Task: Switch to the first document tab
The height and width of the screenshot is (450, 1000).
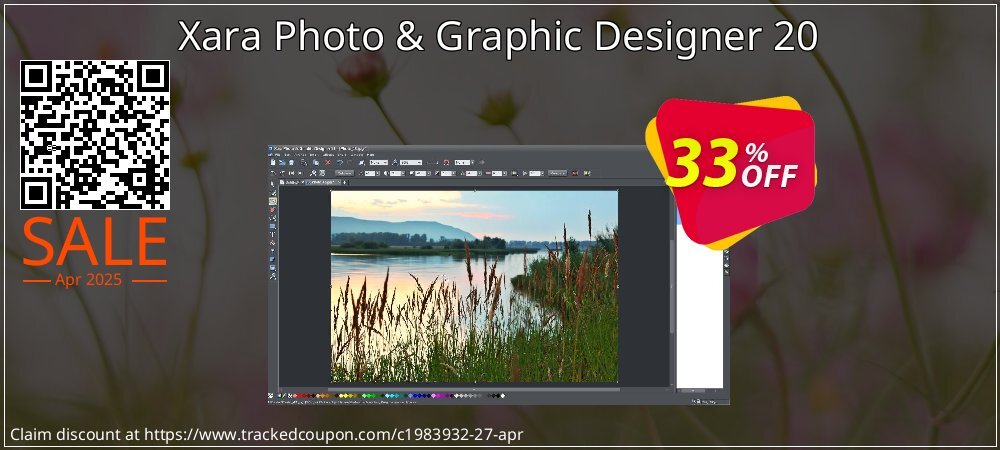Action: 291,182
